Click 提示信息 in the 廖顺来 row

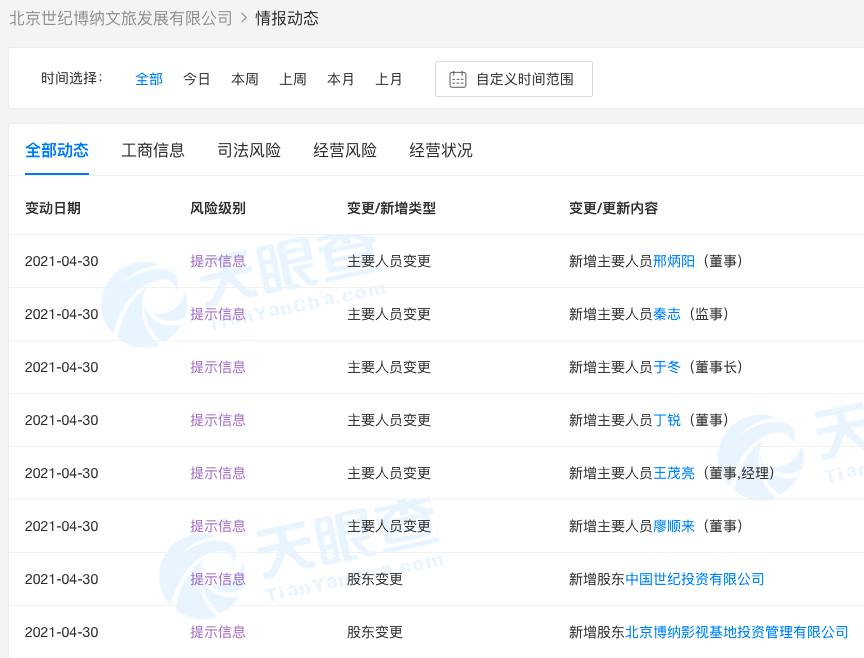pos(218,526)
